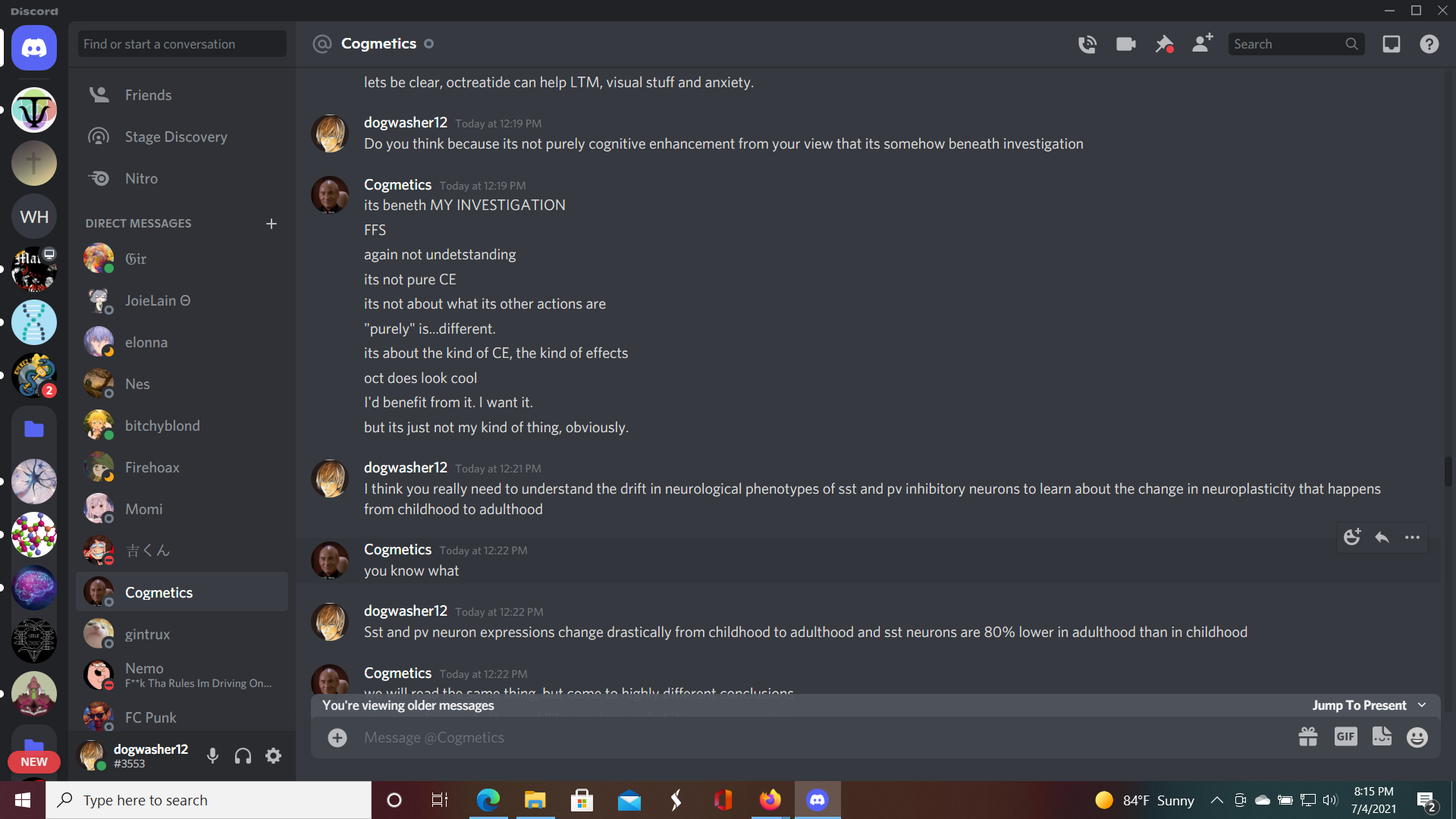
Task: Open the GIF picker
Action: (x=1345, y=737)
